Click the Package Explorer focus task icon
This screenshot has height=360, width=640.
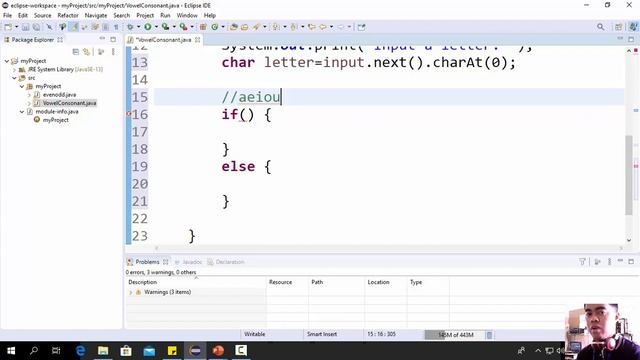click(x=101, y=52)
